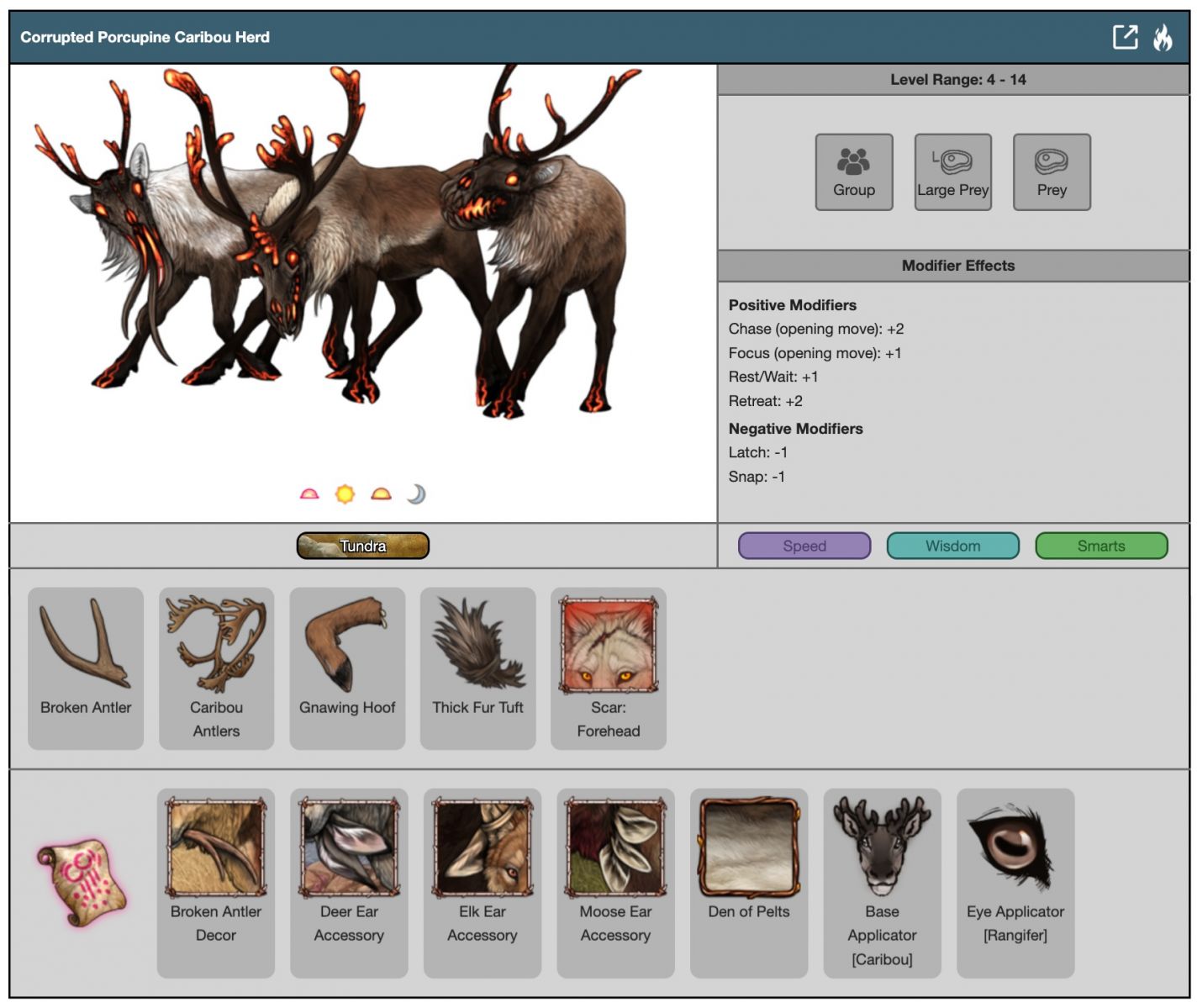The height and width of the screenshot is (1008, 1197).
Task: Click the teal Wisdom stat tag
Action: [952, 546]
